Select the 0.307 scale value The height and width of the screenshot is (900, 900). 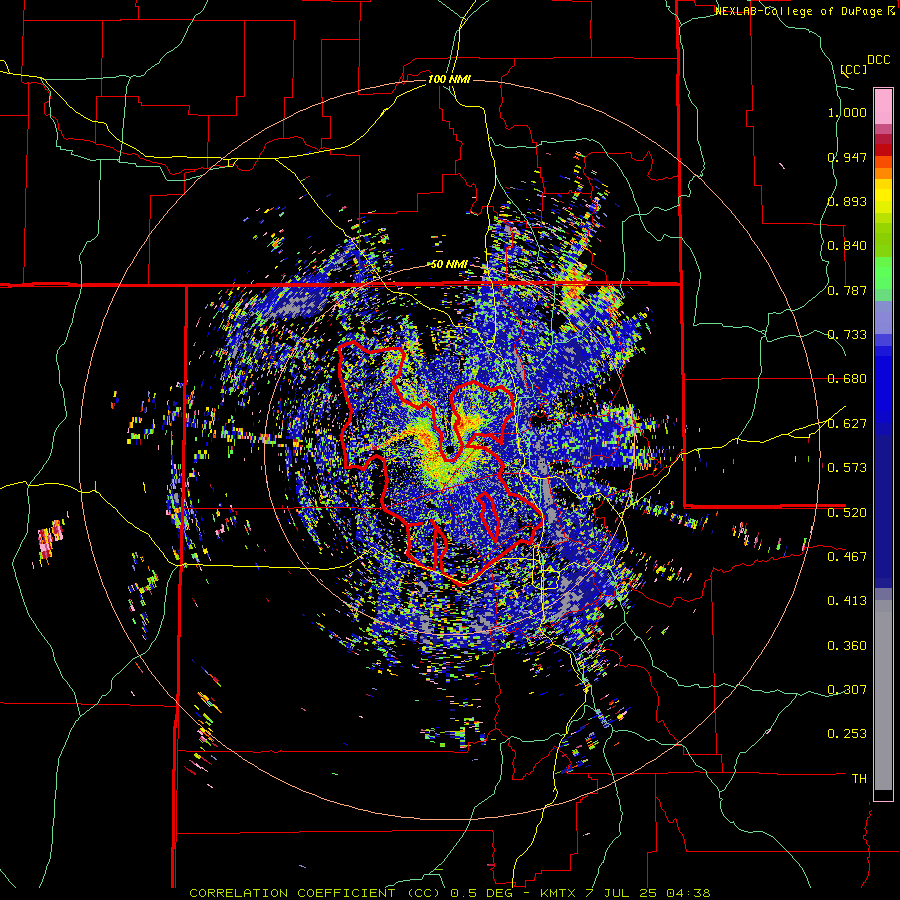847,690
